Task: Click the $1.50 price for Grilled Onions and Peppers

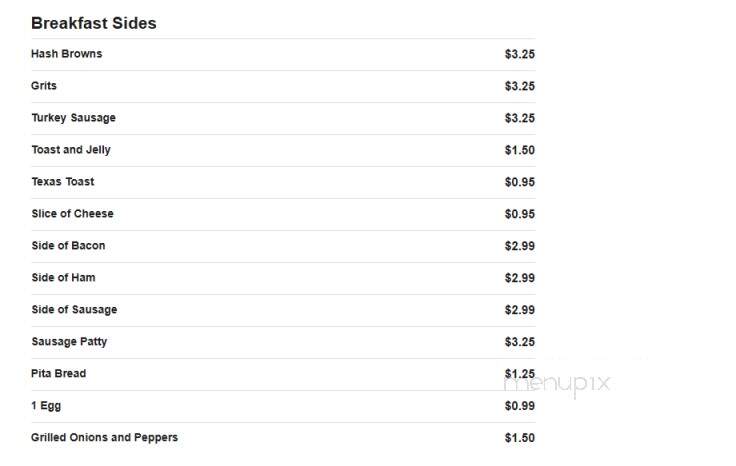Action: (520, 437)
